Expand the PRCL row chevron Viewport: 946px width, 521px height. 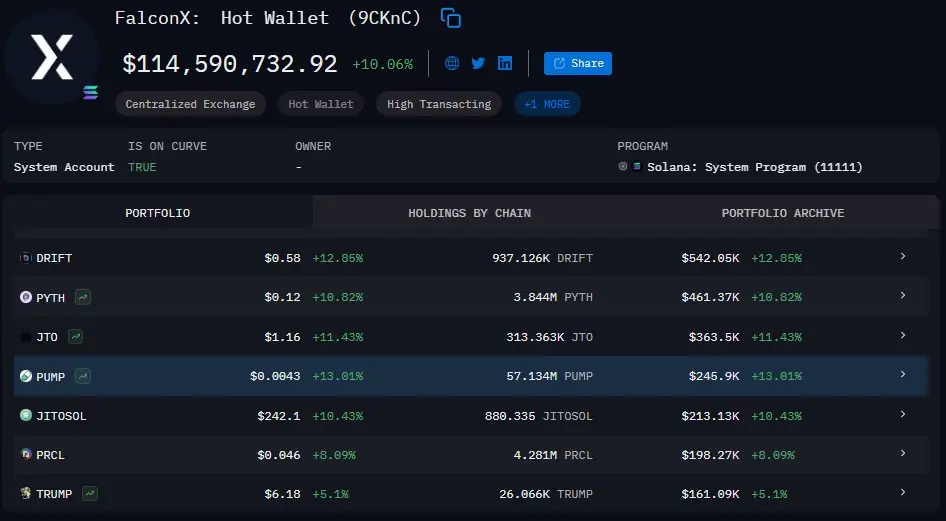[903, 453]
